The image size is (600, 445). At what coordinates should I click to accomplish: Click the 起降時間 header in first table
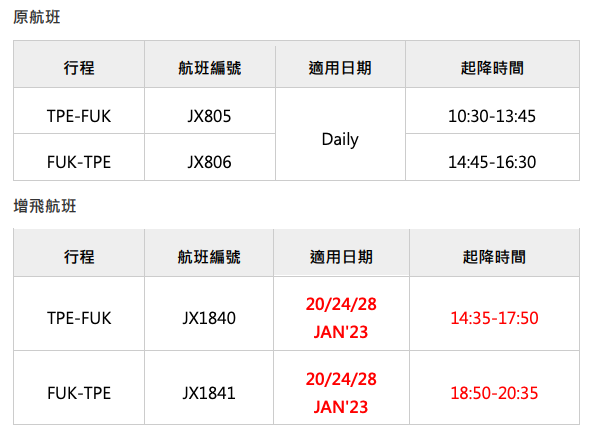click(492, 68)
